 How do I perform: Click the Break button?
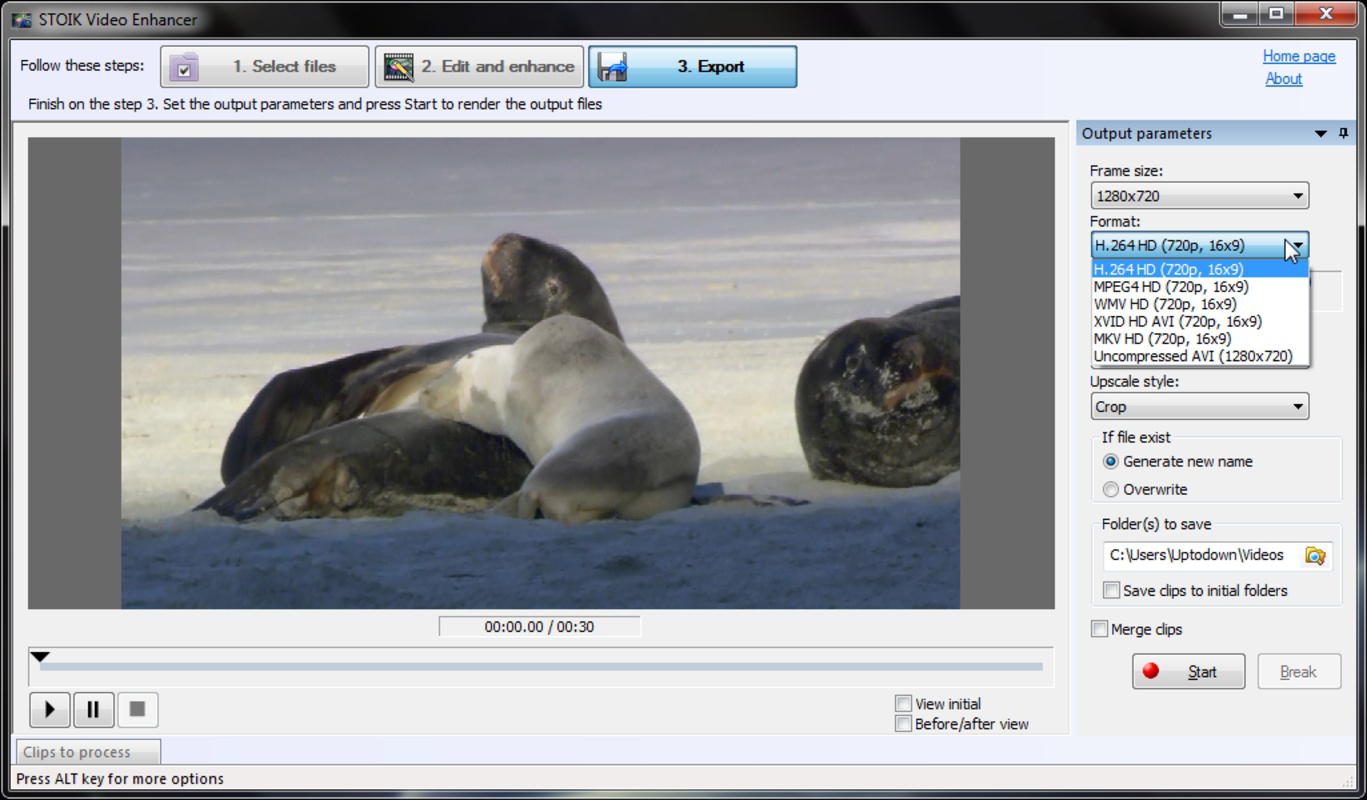[x=1298, y=672]
